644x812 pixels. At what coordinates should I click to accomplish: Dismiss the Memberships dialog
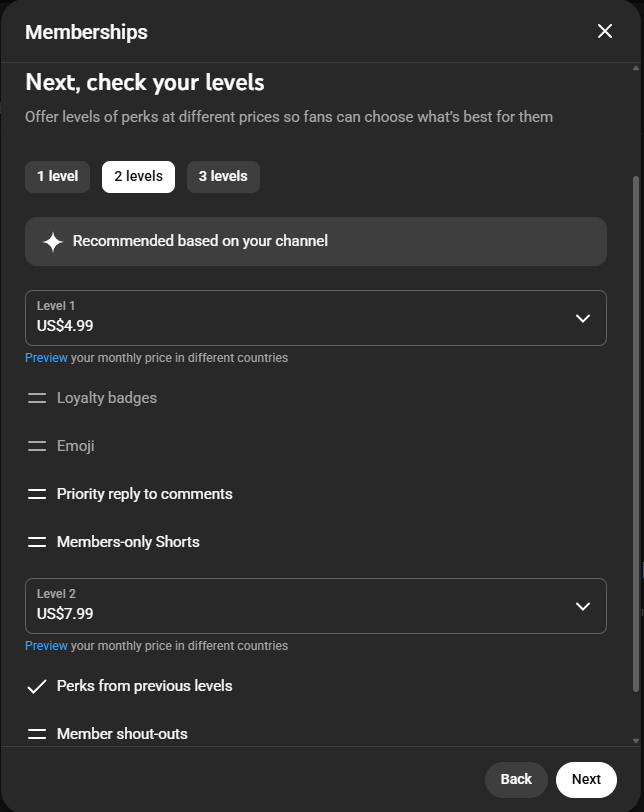pyautogui.click(x=604, y=31)
